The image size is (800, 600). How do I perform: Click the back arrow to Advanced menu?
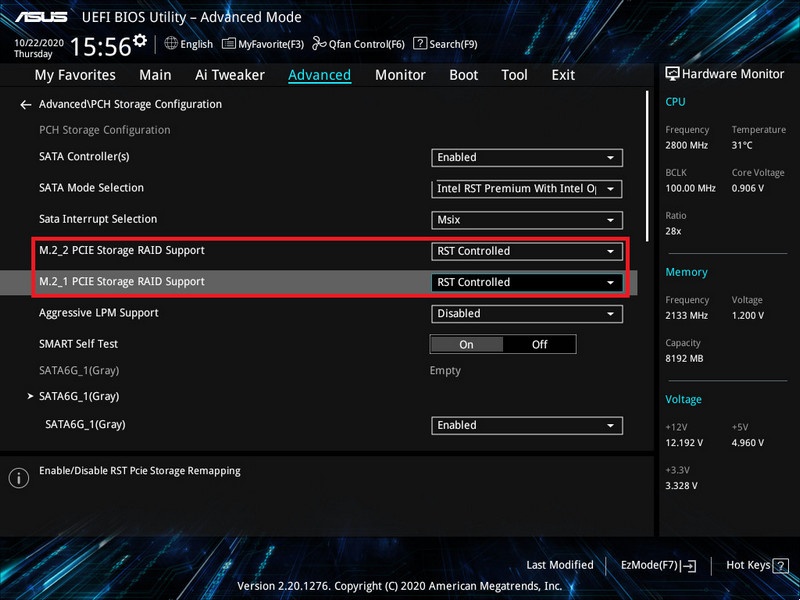(x=26, y=105)
